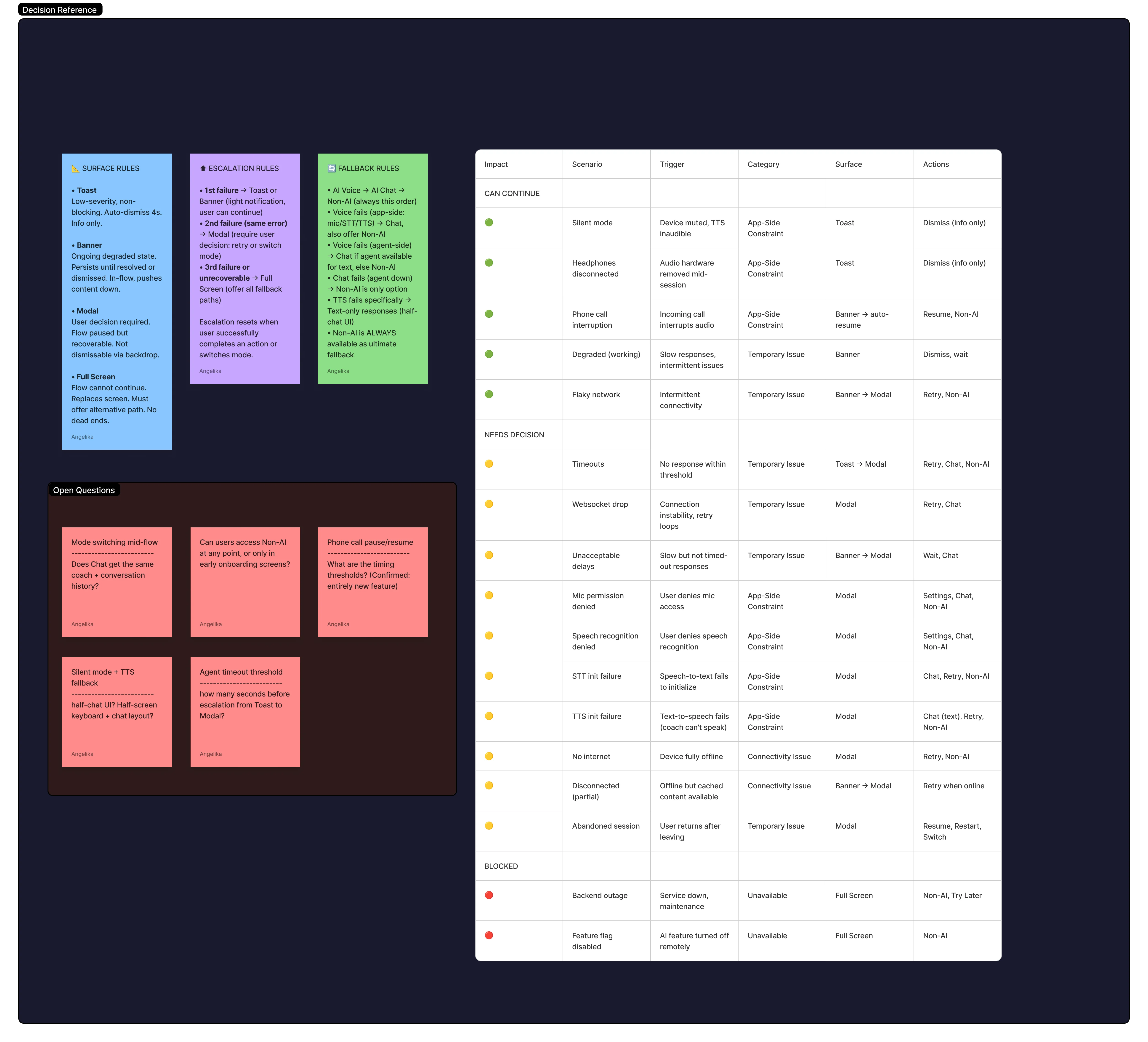Click the green dot beside Flaky network
1148x1042 pixels.
[x=489, y=394]
